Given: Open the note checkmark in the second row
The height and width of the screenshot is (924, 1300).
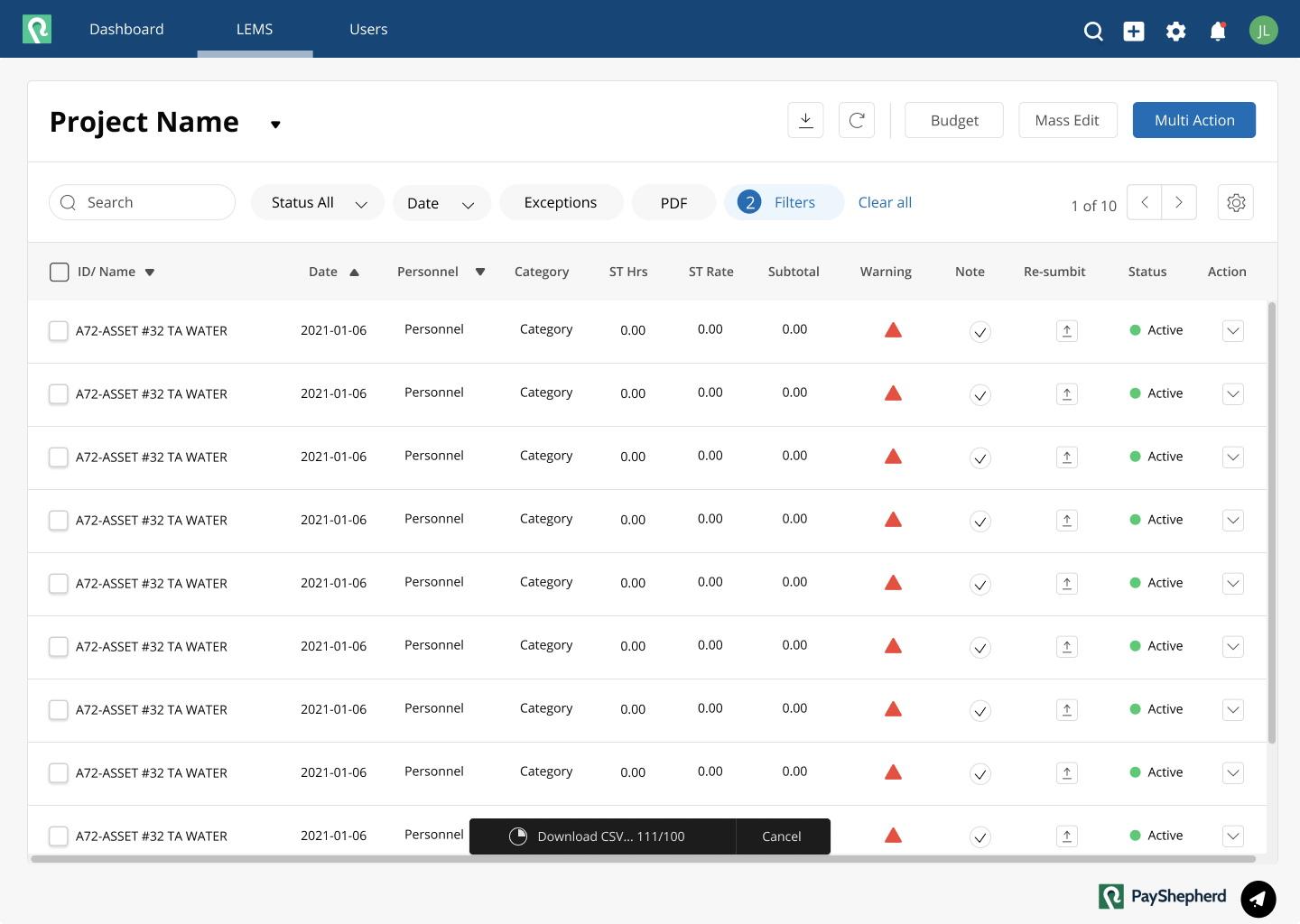Looking at the screenshot, I should click(980, 395).
